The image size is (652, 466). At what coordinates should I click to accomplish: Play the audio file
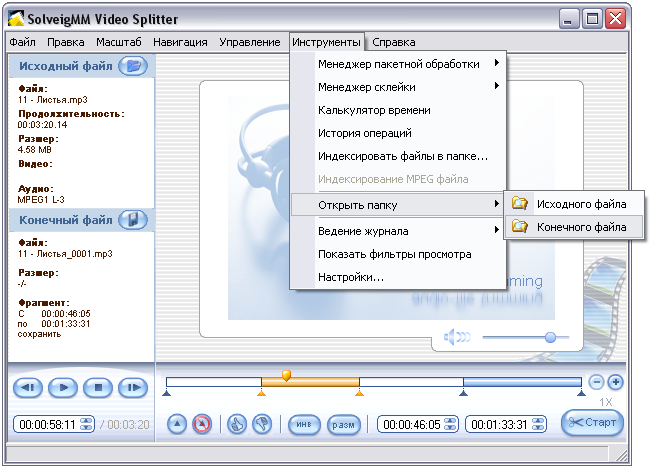pyautogui.click(x=63, y=387)
